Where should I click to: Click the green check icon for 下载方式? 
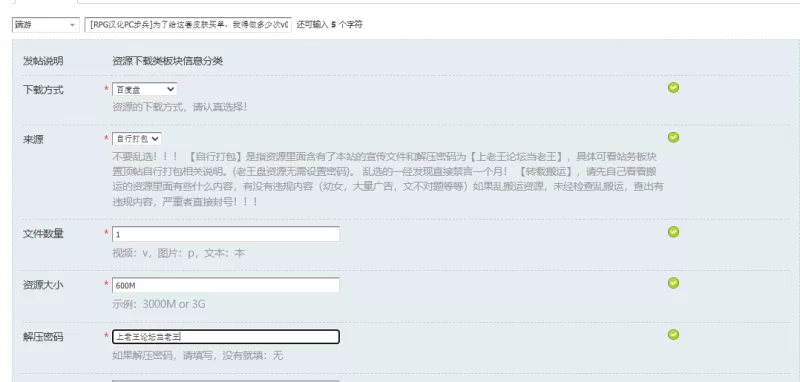(x=673, y=88)
